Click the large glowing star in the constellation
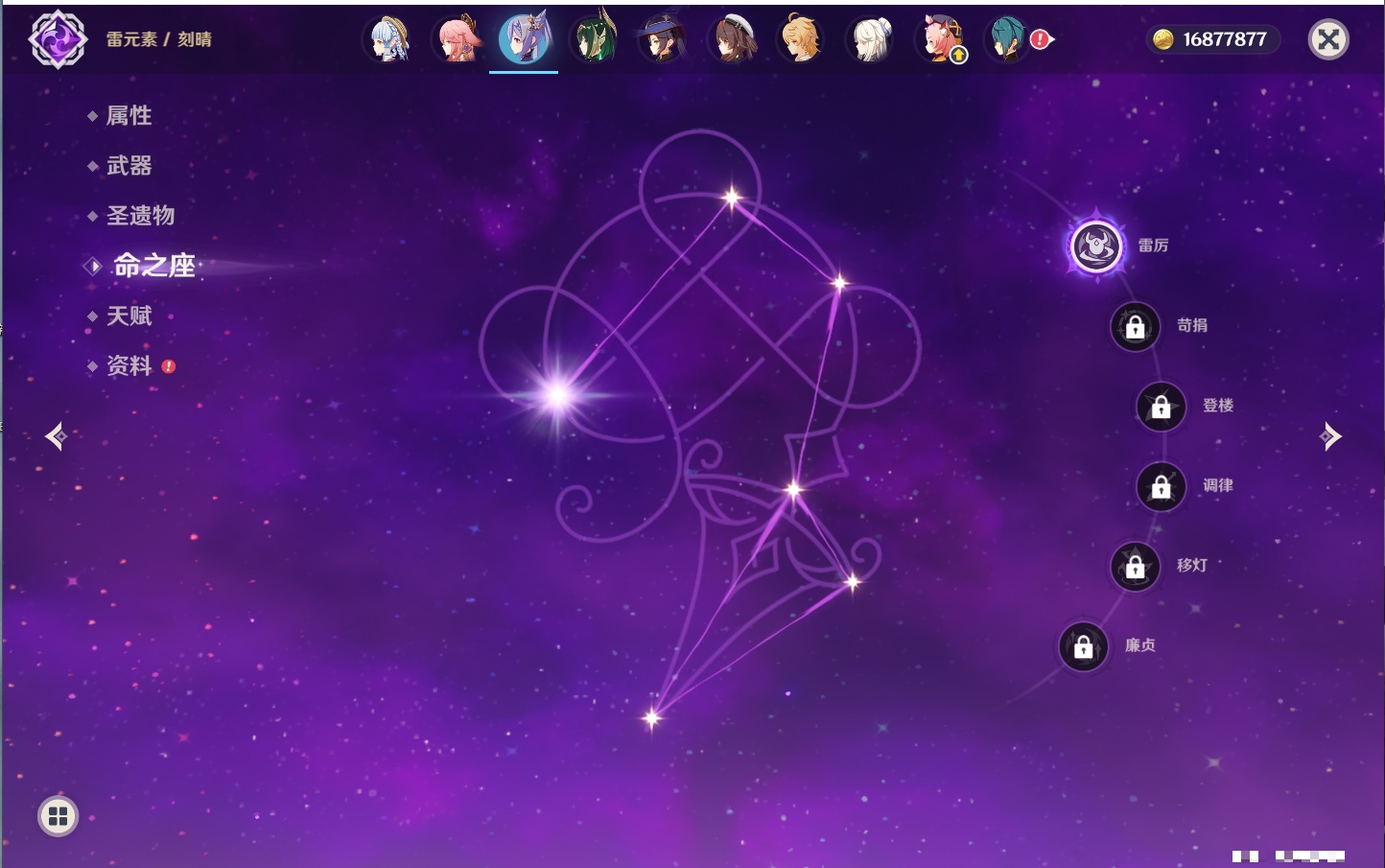 coord(557,395)
